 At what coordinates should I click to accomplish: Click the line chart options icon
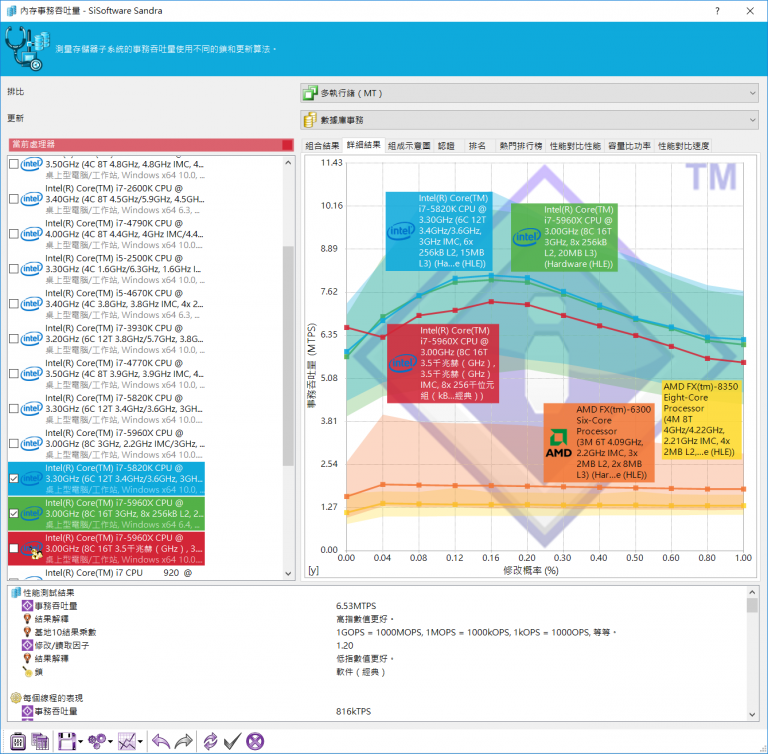(127, 741)
